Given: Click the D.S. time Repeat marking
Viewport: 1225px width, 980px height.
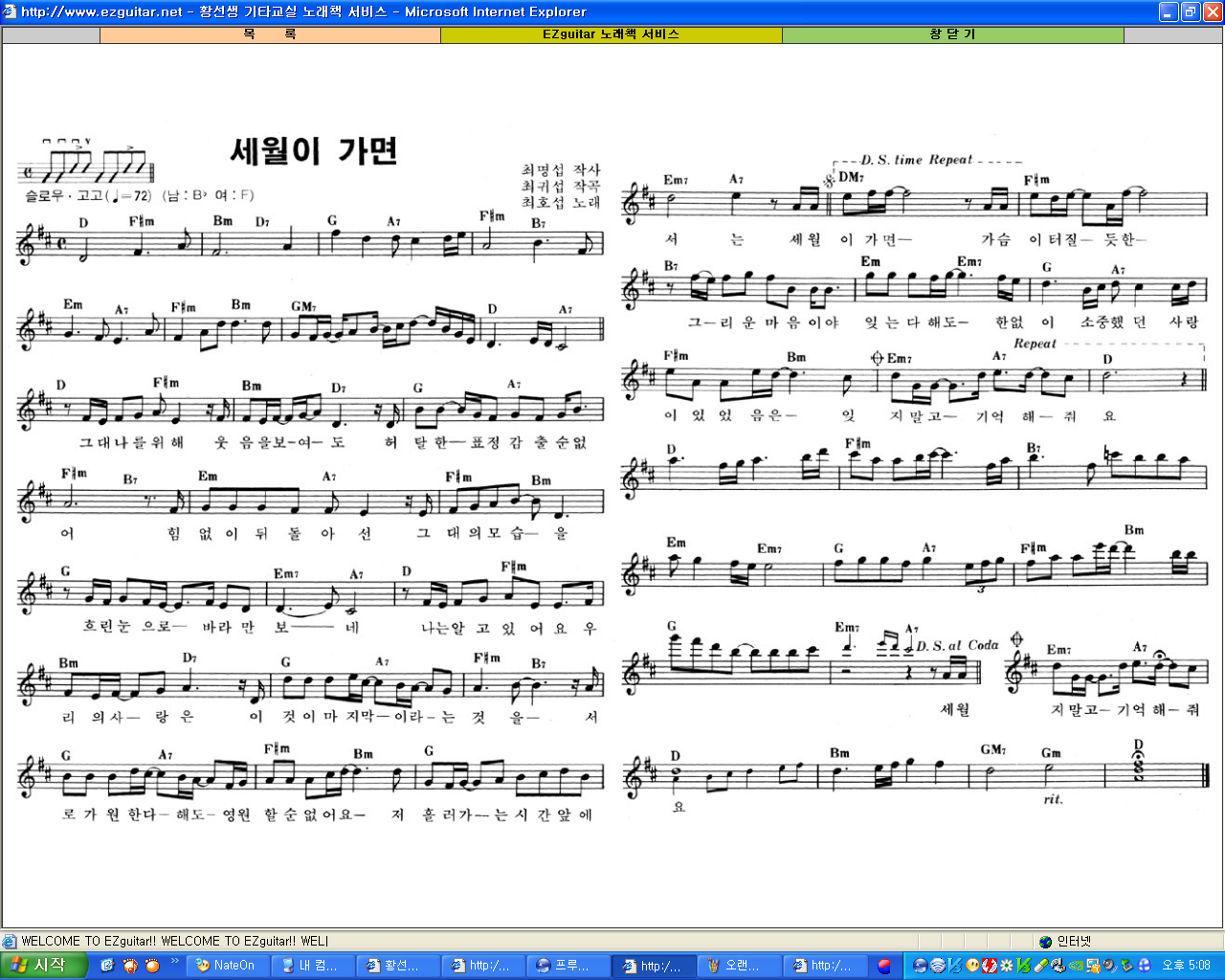Looking at the screenshot, I should tap(916, 160).
